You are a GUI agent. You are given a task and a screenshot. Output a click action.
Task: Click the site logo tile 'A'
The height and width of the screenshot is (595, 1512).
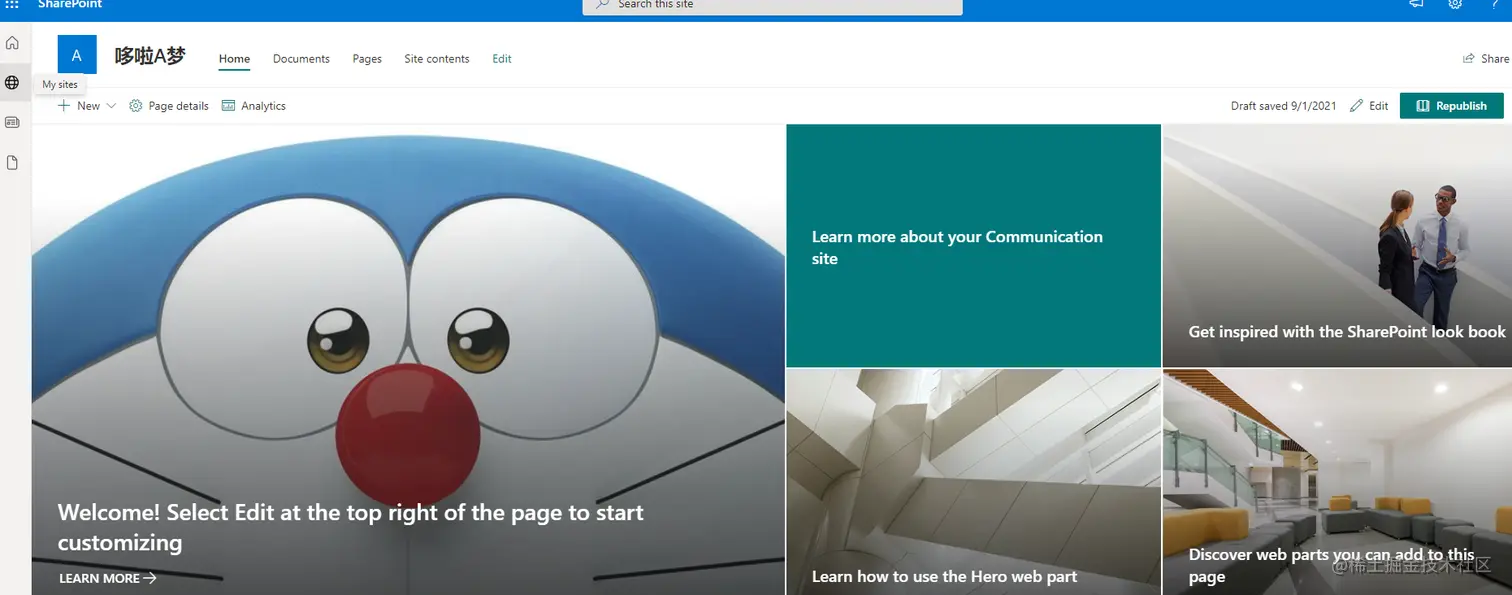(x=77, y=55)
